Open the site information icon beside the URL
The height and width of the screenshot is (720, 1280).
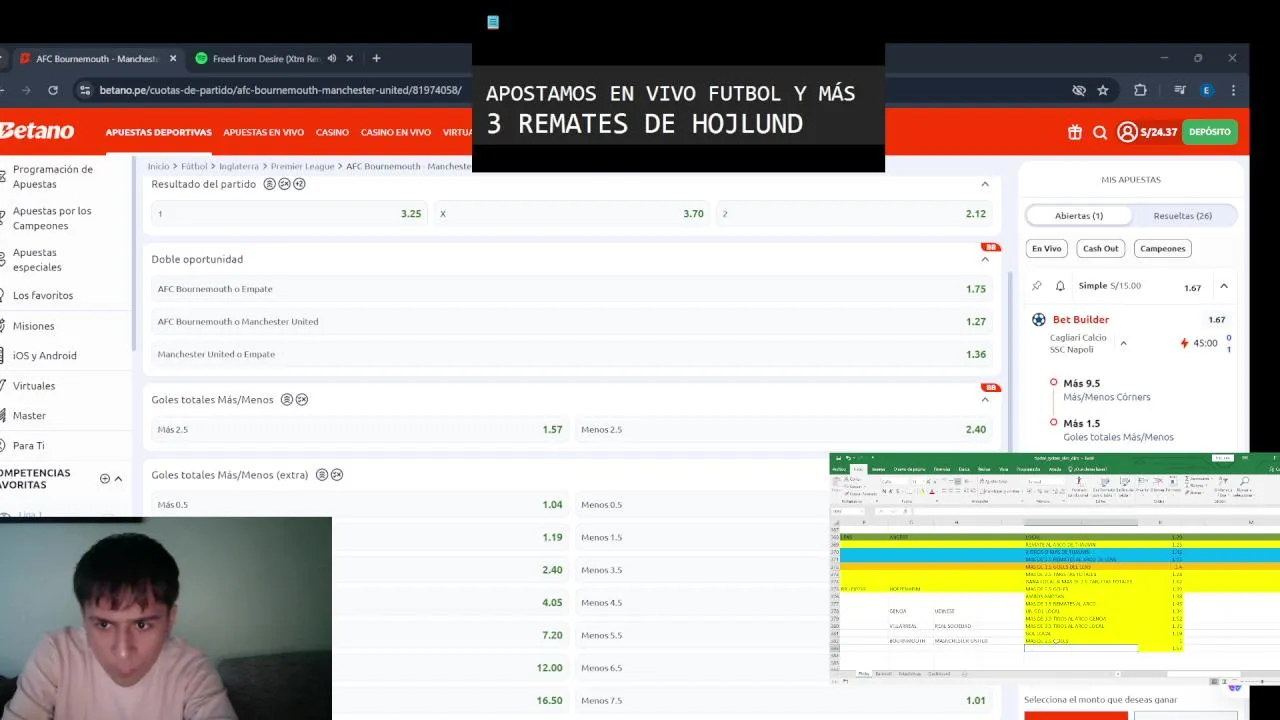[85, 90]
